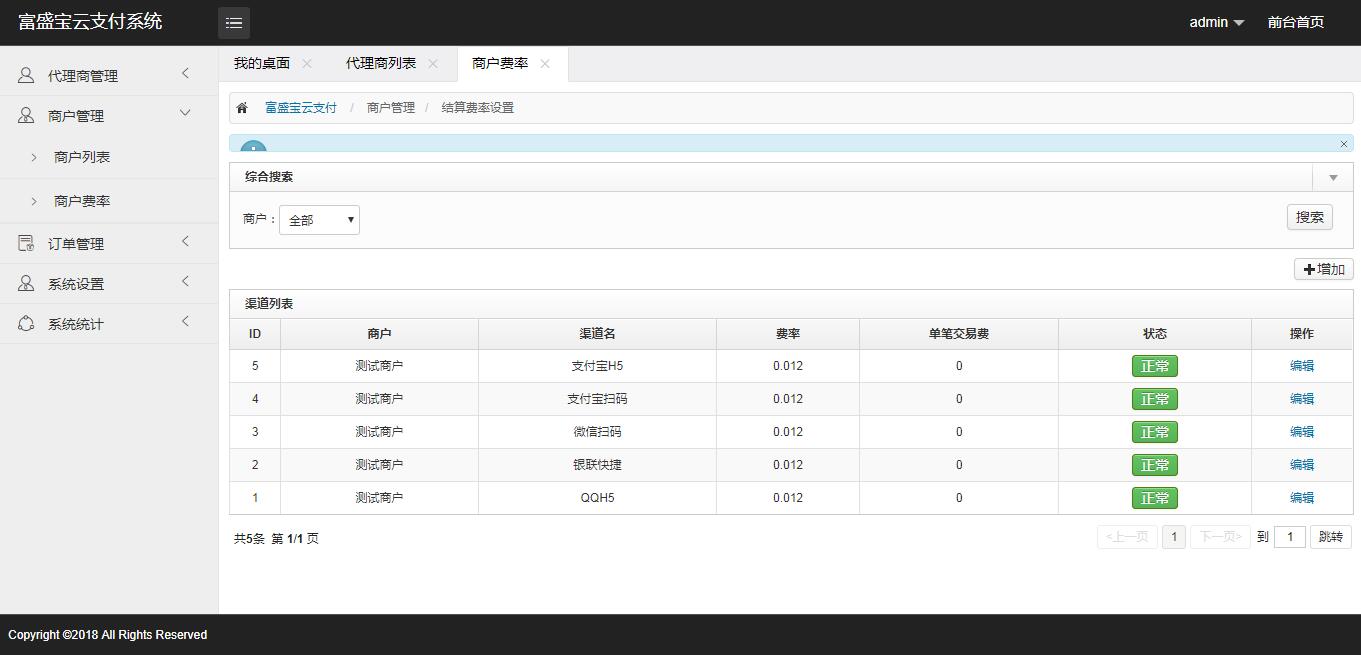Click 编辑 link for 银联快捷 channel
This screenshot has width=1361, height=655.
pos(1302,464)
